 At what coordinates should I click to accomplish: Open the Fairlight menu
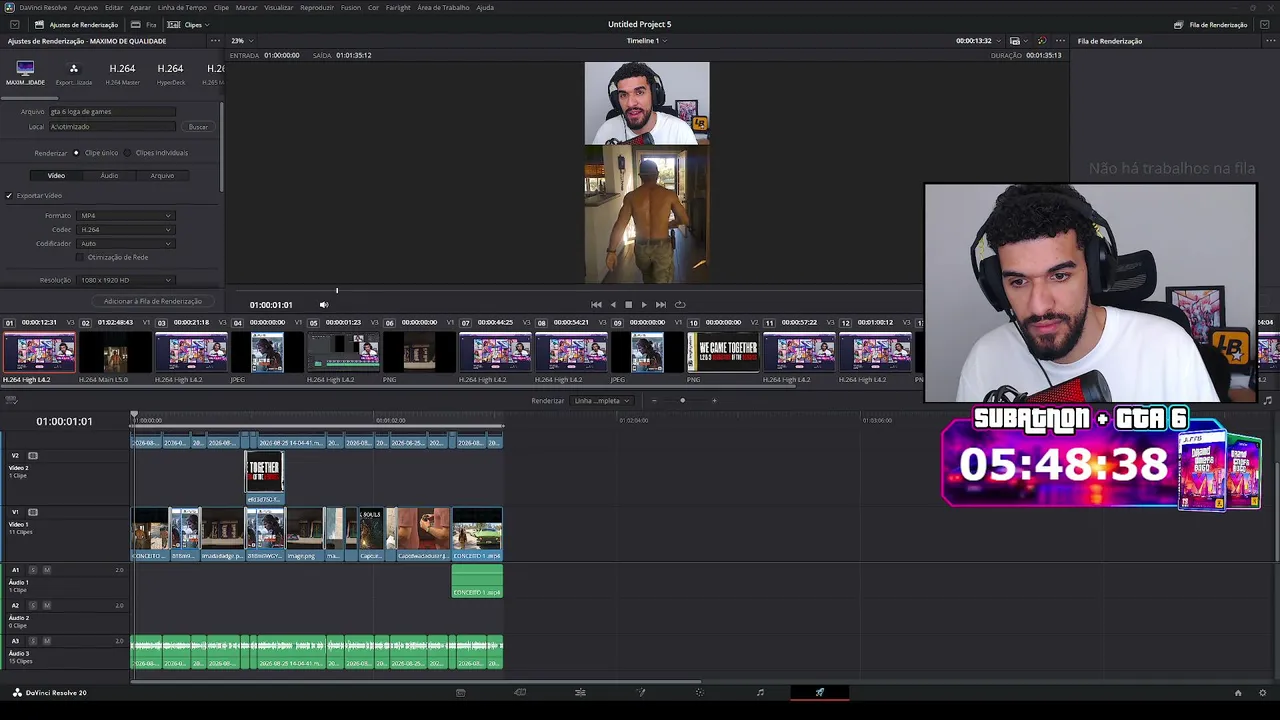398,7
